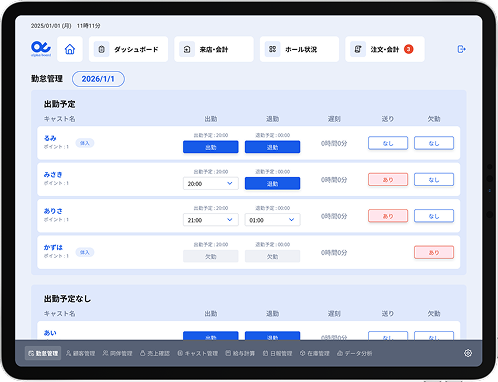Viewport: 498px width, 382px height.
Task: Open cast profile link かずは
Action: click(x=53, y=247)
